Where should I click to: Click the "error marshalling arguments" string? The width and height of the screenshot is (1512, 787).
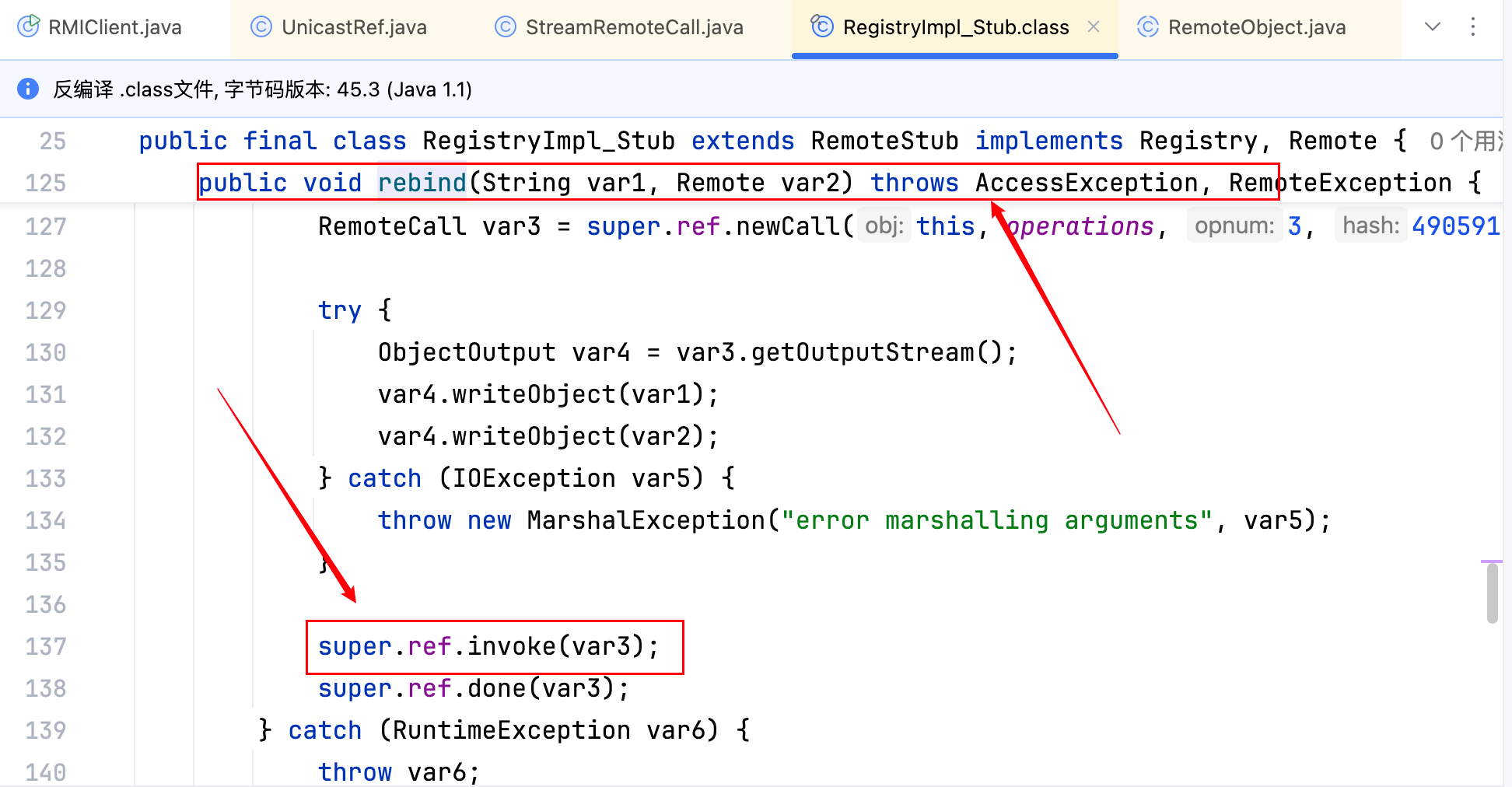tap(997, 520)
